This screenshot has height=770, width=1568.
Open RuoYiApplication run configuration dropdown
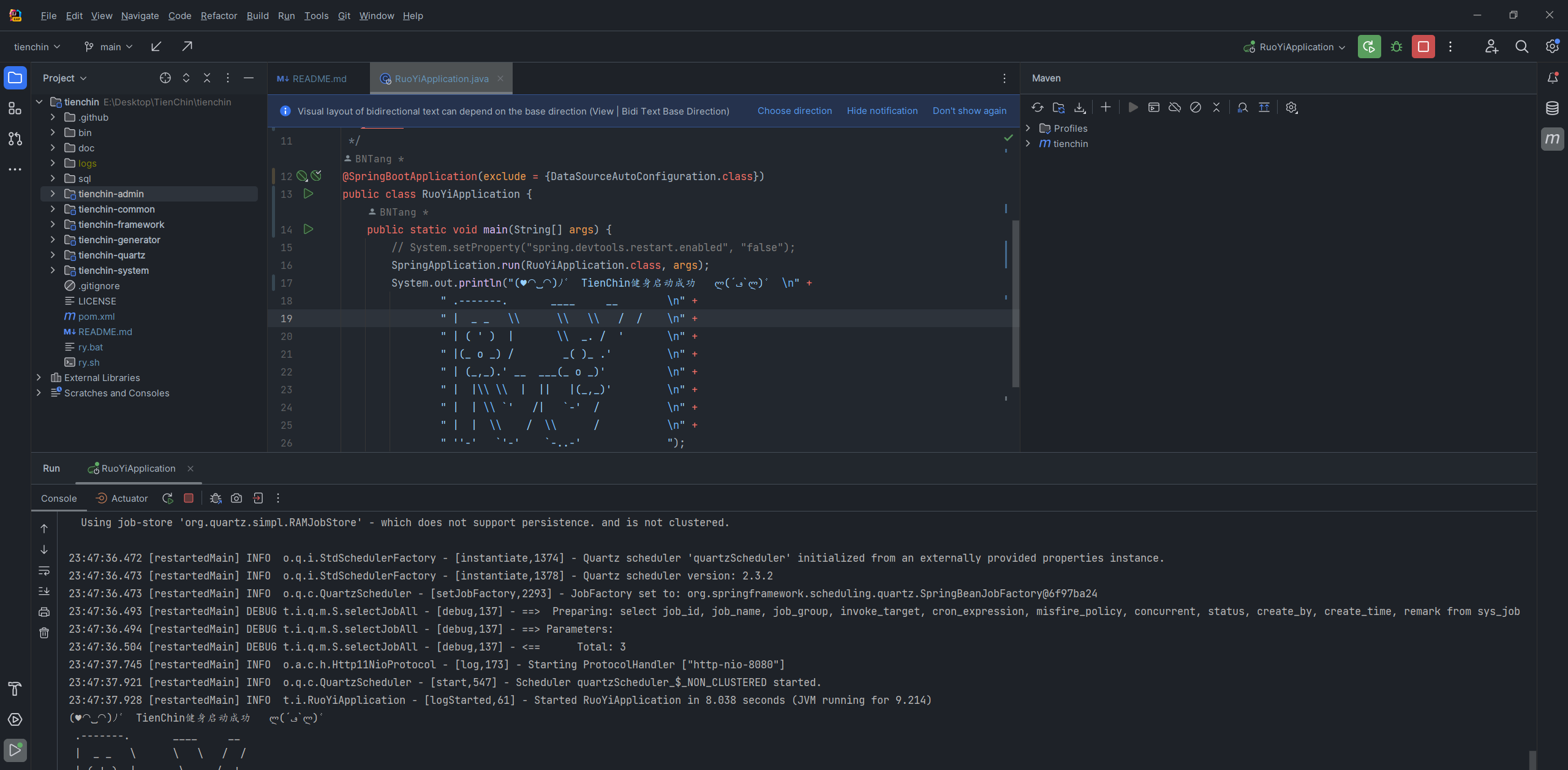click(x=1295, y=47)
